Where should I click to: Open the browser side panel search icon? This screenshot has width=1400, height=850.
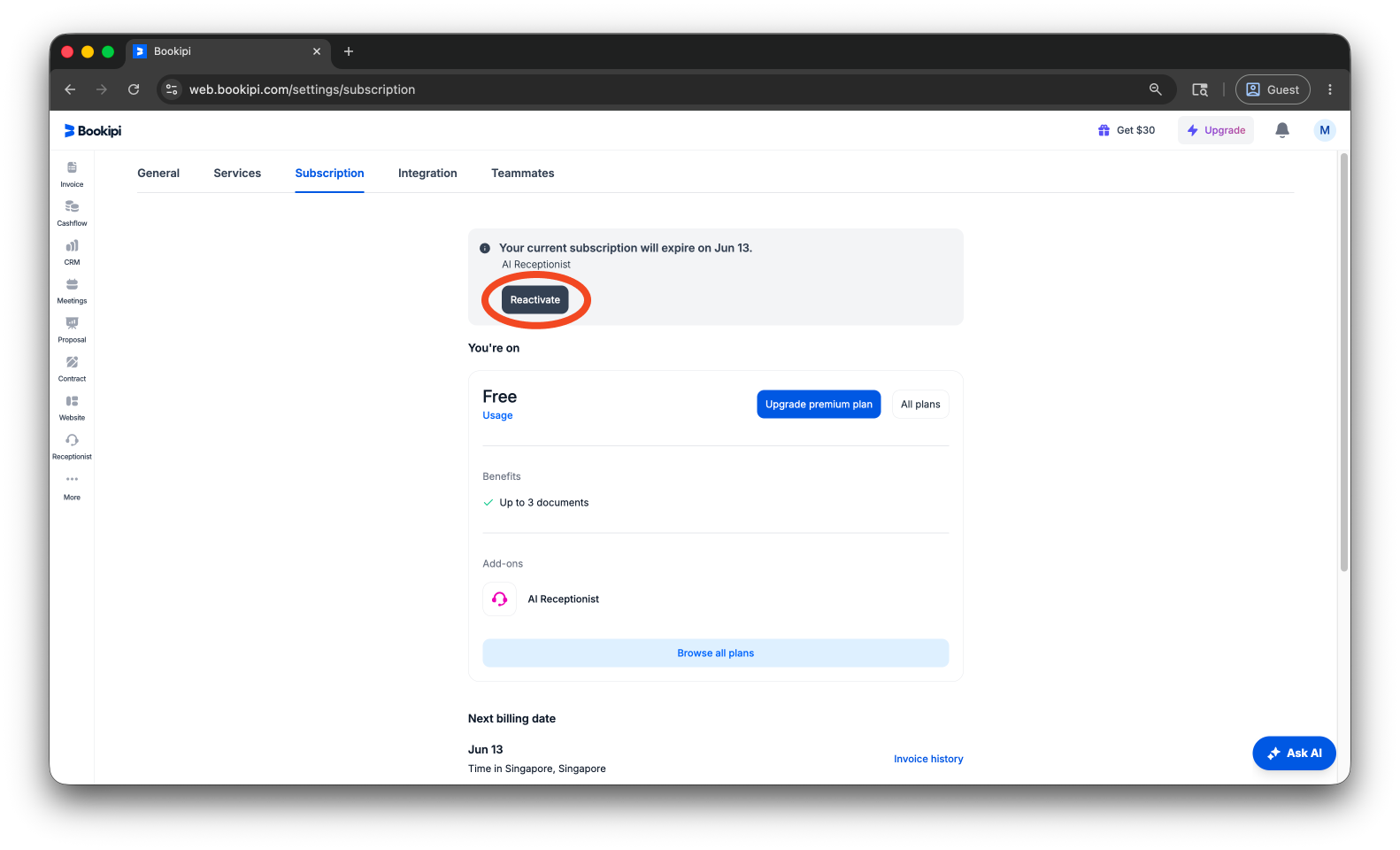(x=1200, y=89)
